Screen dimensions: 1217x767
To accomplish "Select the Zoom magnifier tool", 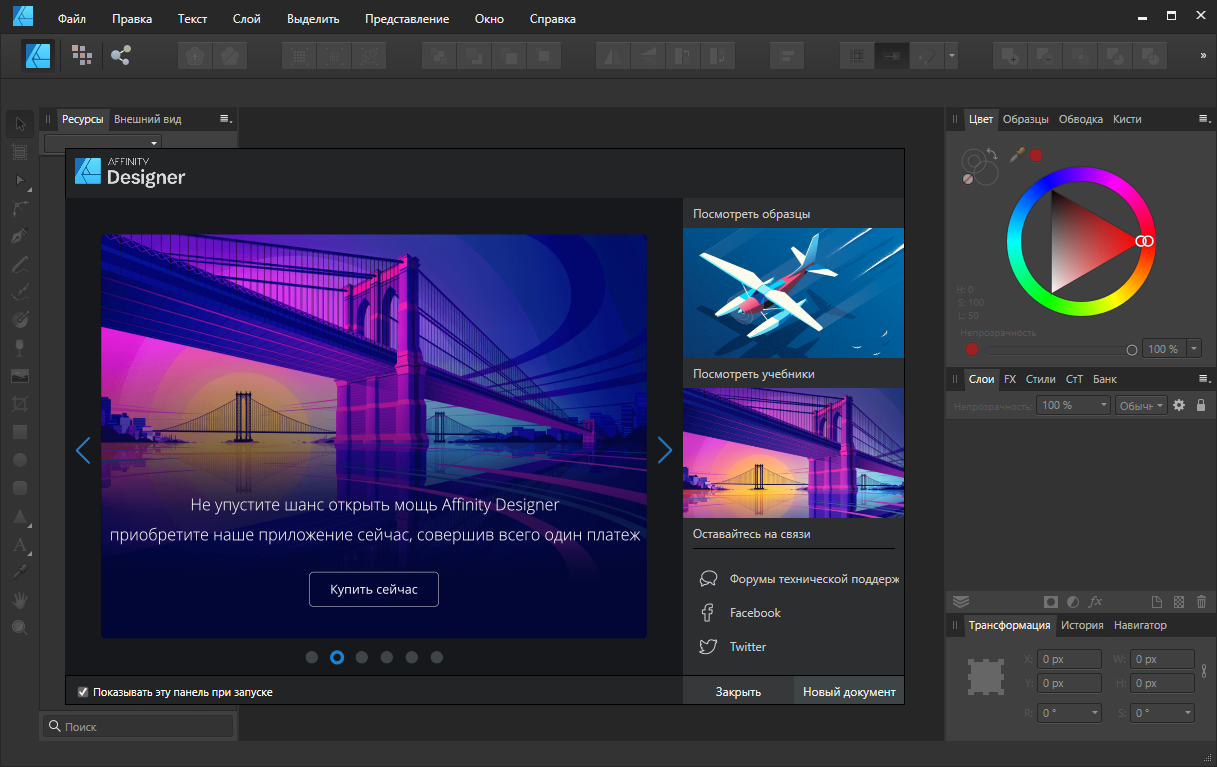I will pos(20,628).
